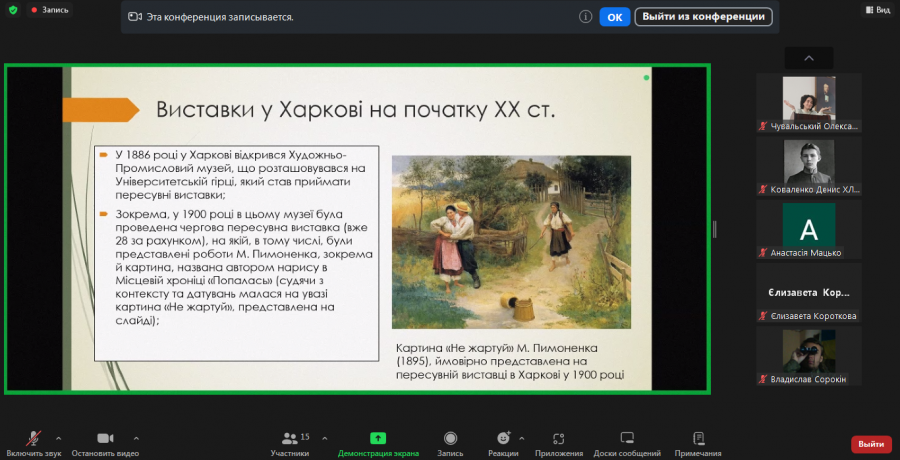Screen dimensions: 900x460
Task: Open the recording notice info icon
Action: click(585, 17)
